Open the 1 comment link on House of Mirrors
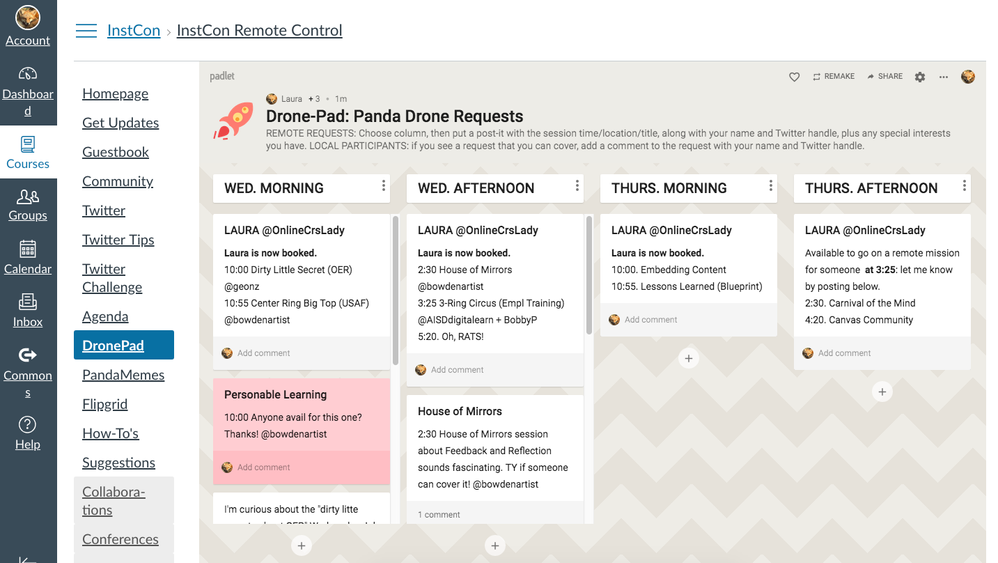Screen dimensions: 998x563 [439, 515]
